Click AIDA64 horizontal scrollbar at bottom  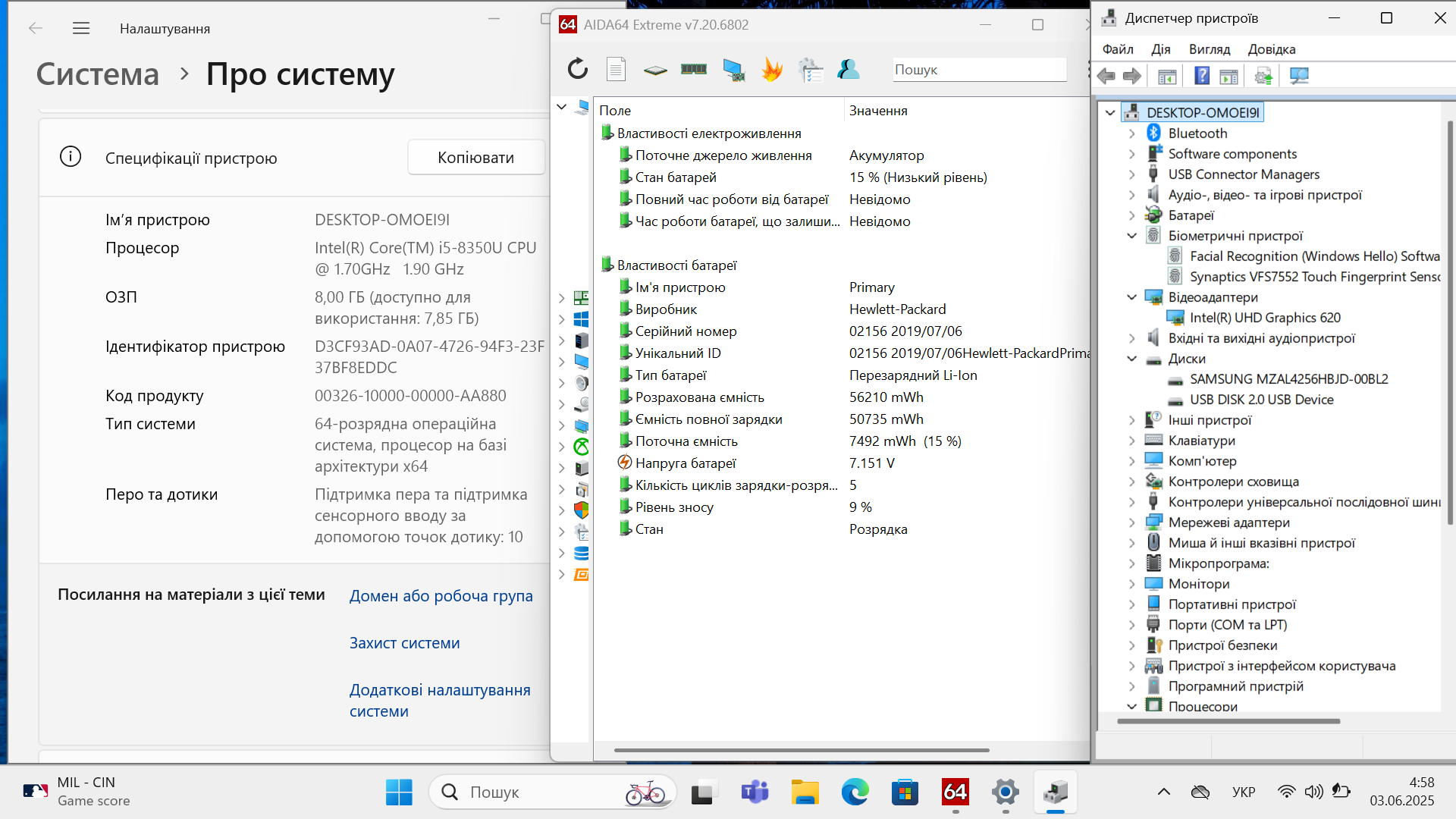(802, 750)
